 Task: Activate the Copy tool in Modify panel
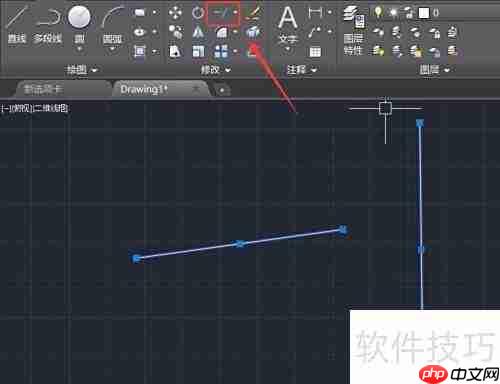175,32
